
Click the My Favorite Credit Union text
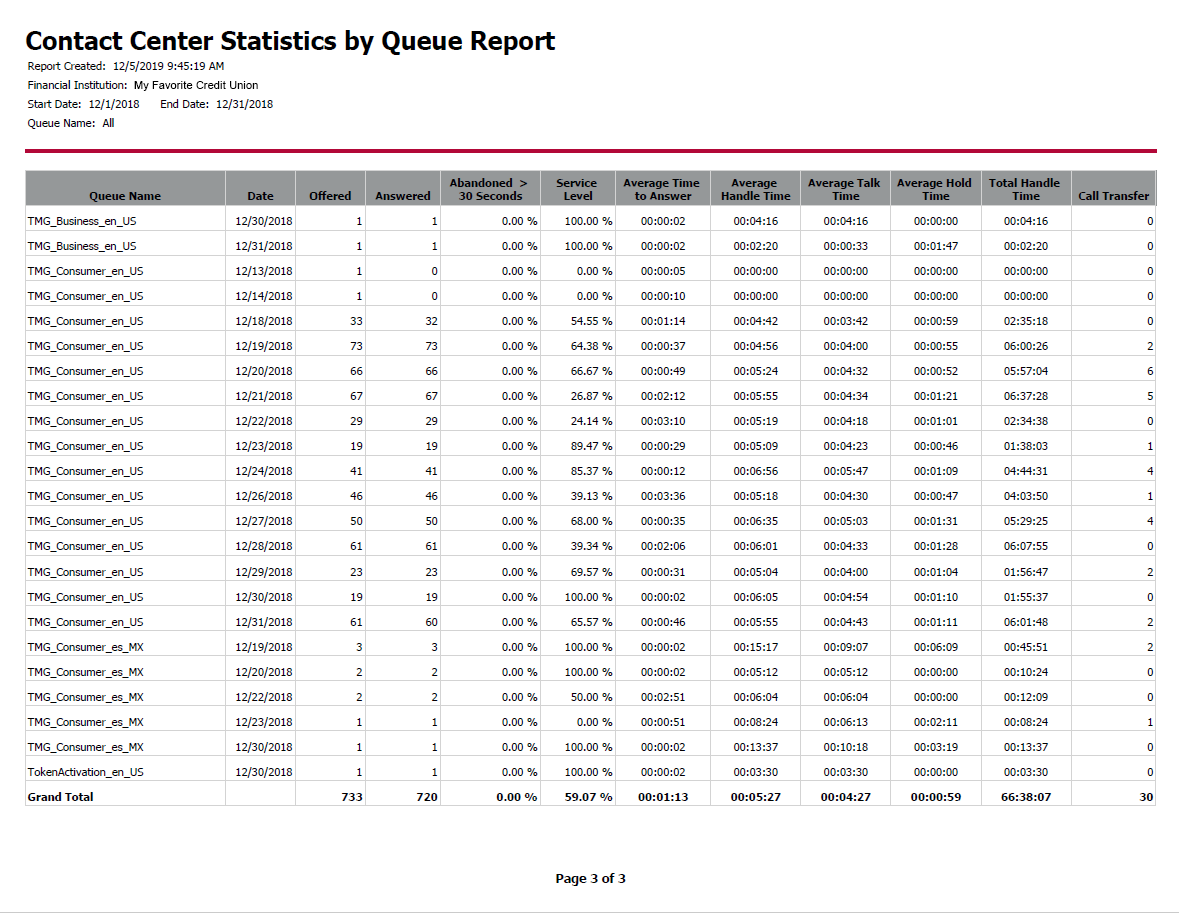195,85
